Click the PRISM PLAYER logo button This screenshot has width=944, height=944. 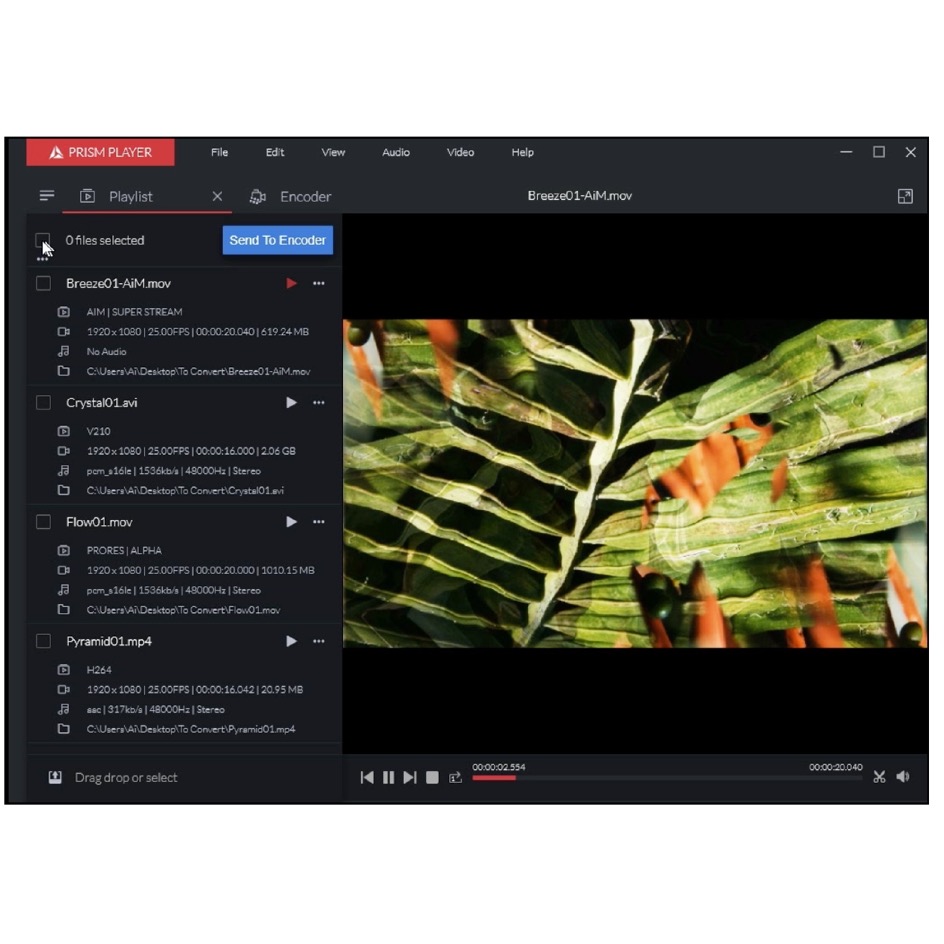pos(101,152)
